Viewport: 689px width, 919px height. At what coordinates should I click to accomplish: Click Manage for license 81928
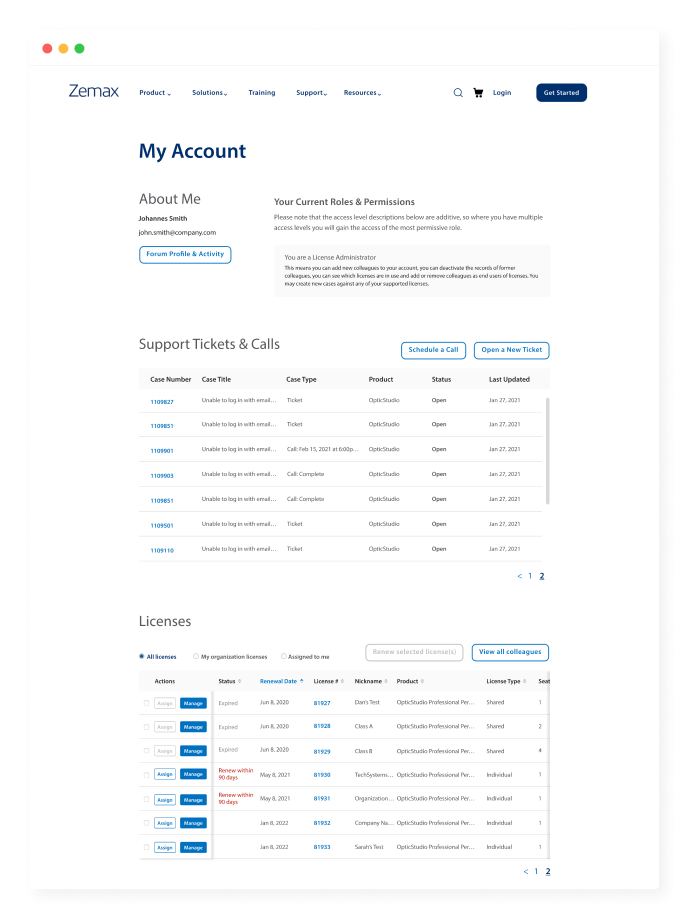tap(193, 727)
